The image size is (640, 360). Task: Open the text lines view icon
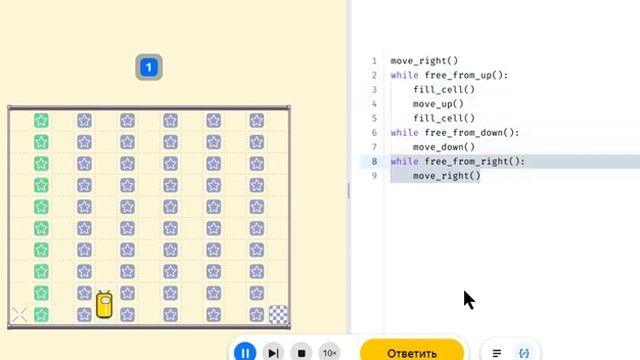(x=496, y=353)
